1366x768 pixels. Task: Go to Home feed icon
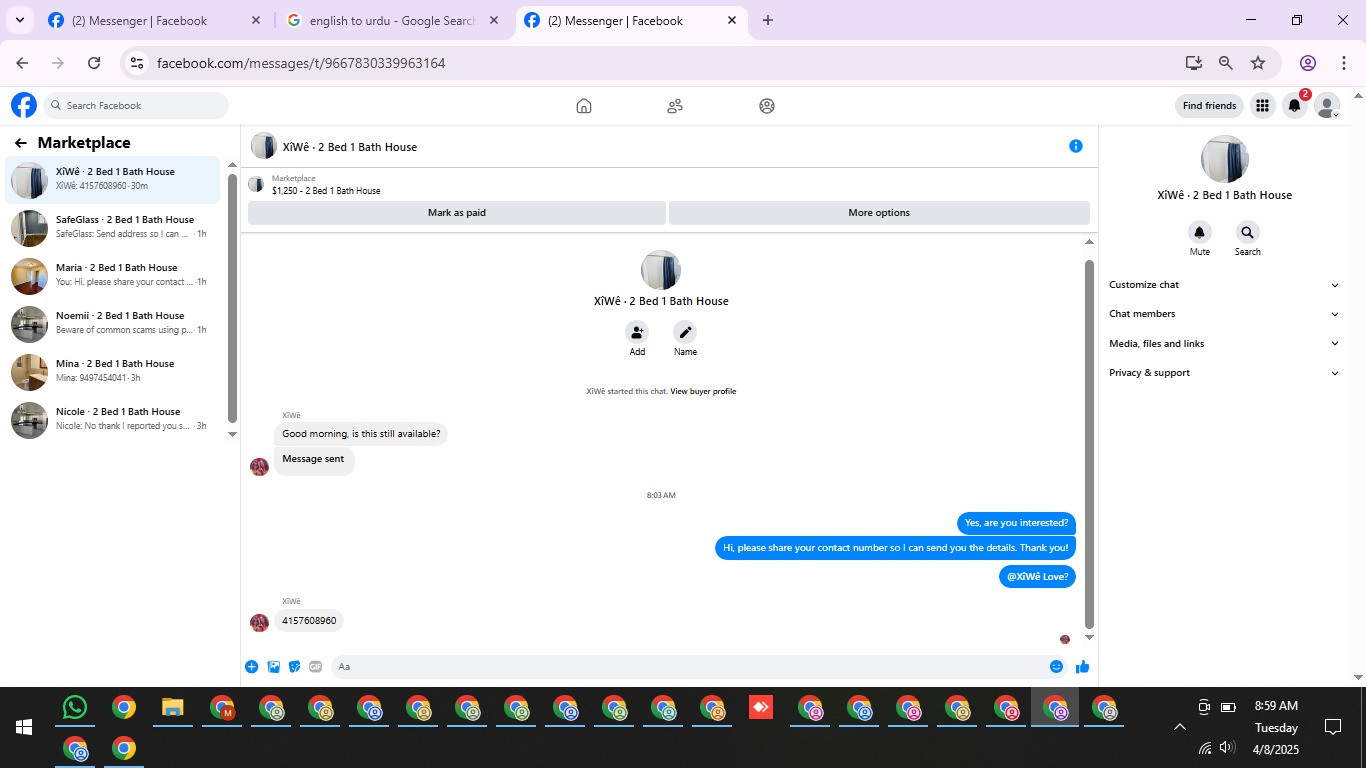pos(584,106)
